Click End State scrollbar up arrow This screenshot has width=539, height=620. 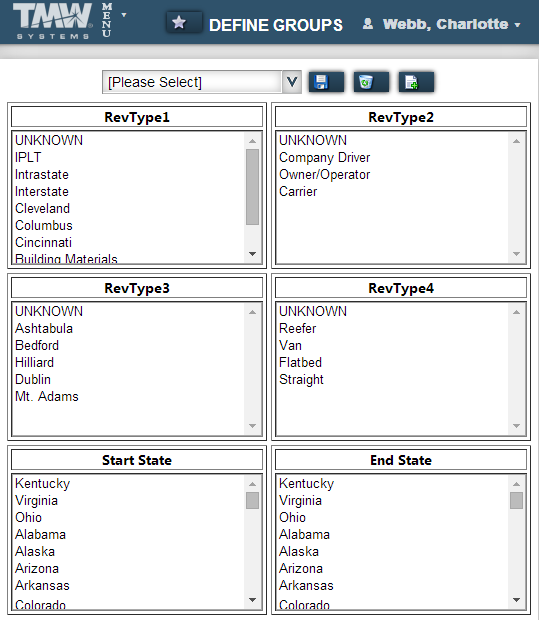coord(516,484)
